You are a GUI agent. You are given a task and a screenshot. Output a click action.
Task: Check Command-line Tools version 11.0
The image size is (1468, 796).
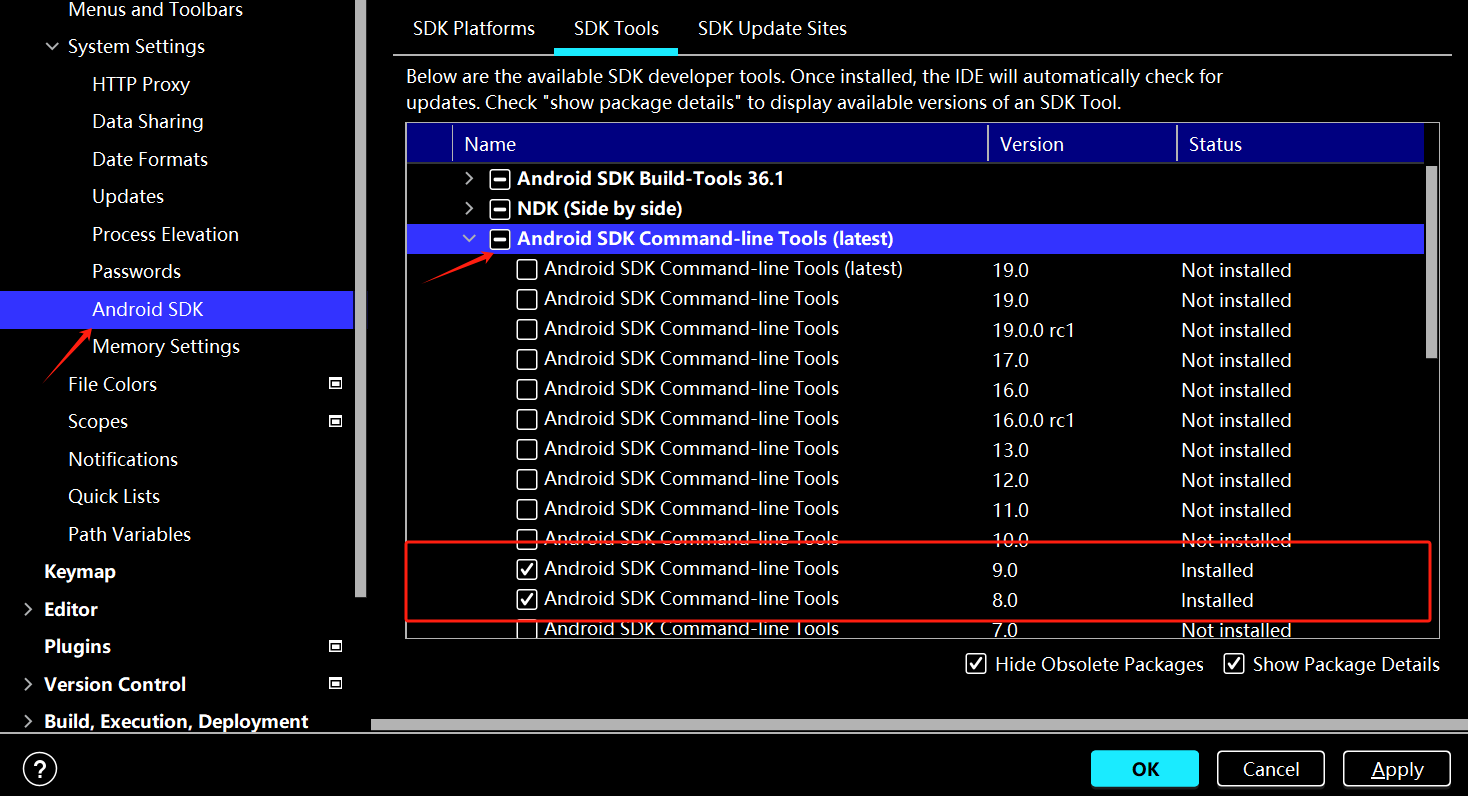click(527, 509)
